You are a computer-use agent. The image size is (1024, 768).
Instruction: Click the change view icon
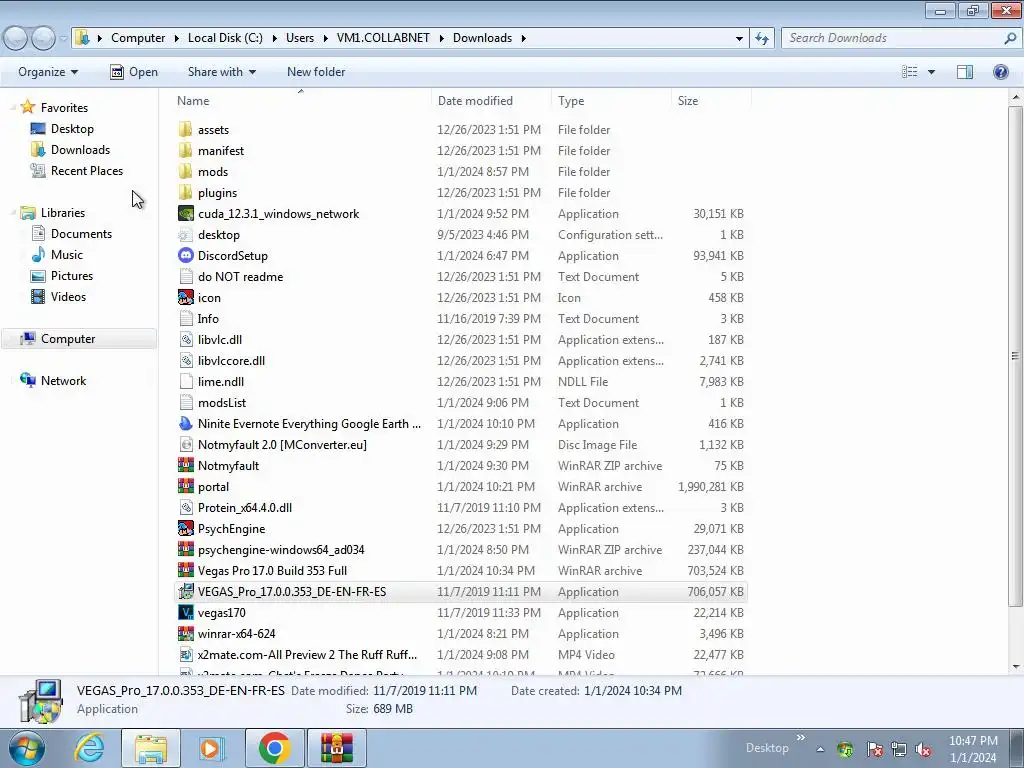coord(909,72)
